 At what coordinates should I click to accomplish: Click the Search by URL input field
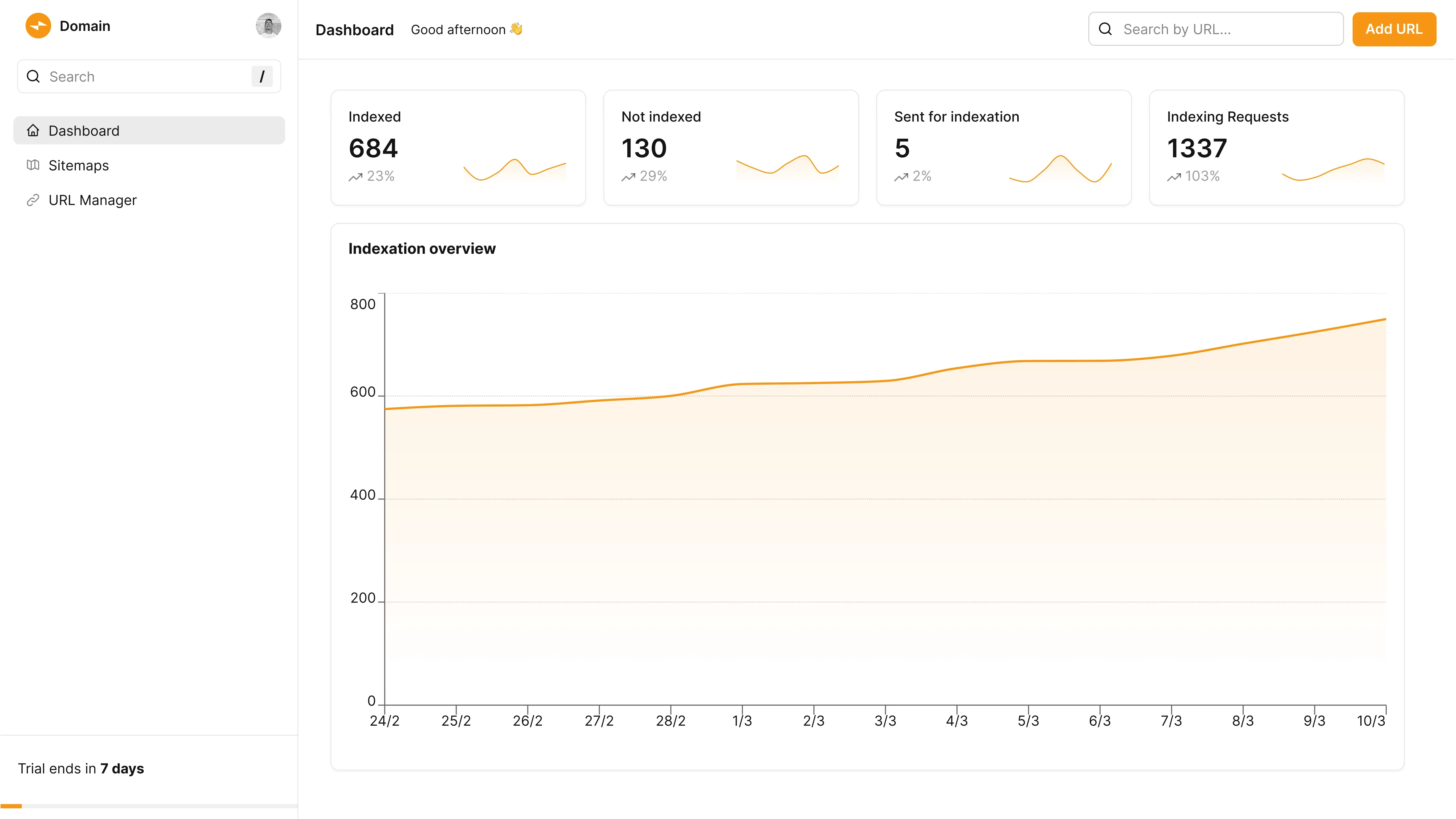pyautogui.click(x=1216, y=29)
